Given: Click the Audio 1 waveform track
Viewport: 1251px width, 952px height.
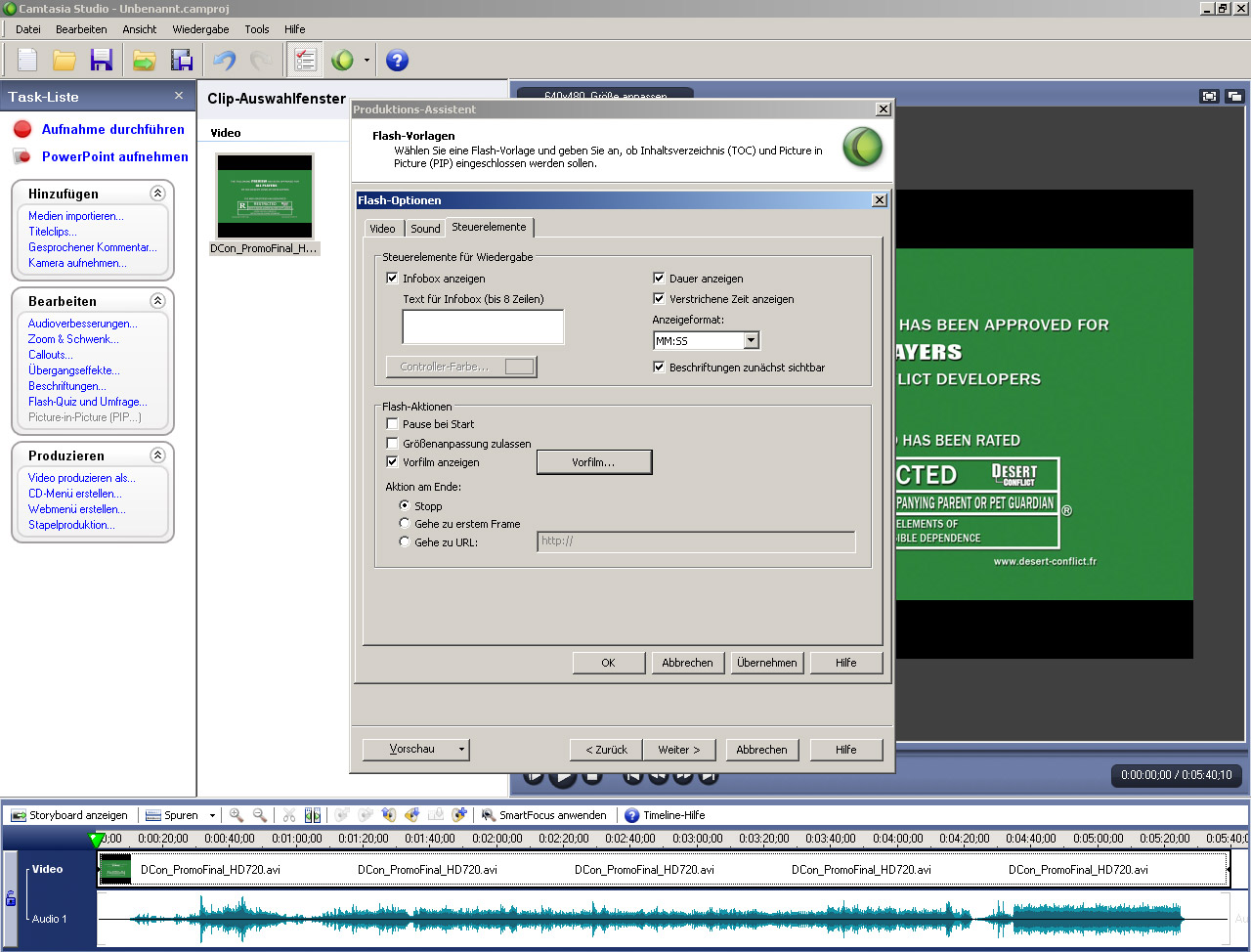Looking at the screenshot, I should (x=663, y=919).
